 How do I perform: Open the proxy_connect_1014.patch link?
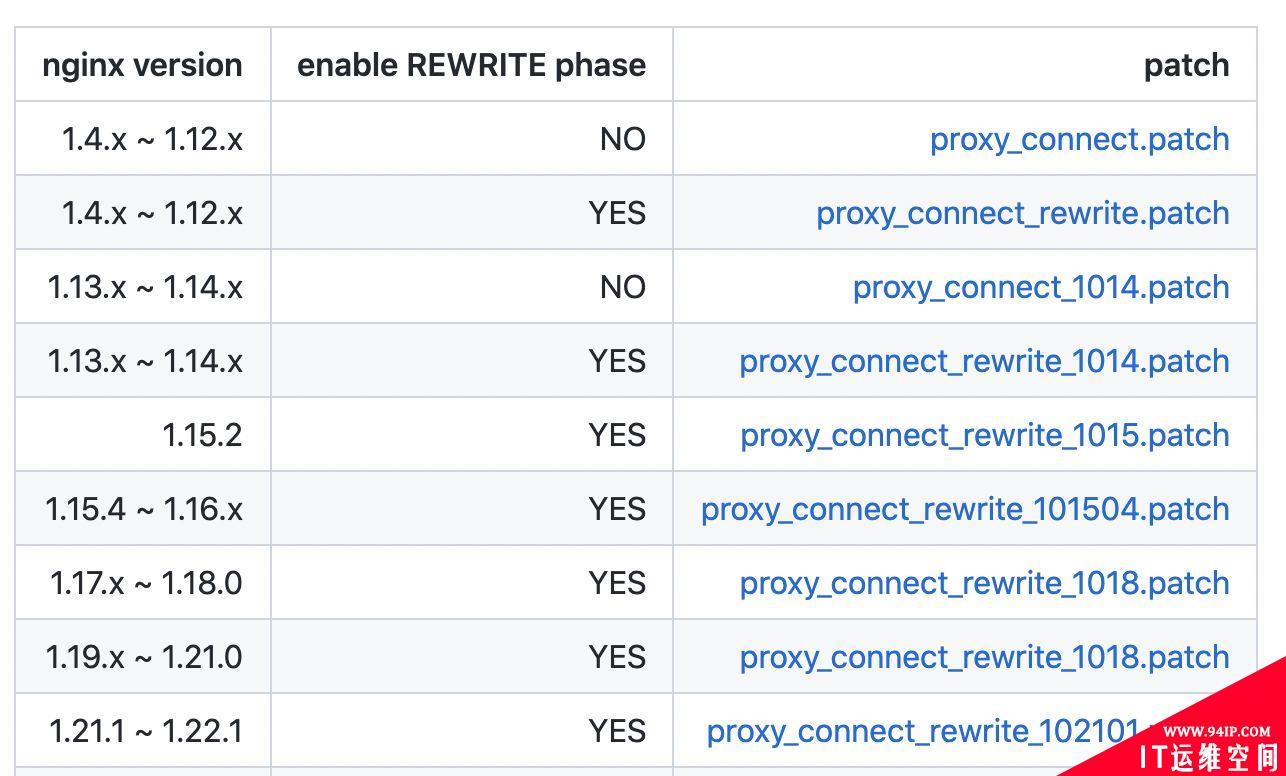(x=1041, y=287)
